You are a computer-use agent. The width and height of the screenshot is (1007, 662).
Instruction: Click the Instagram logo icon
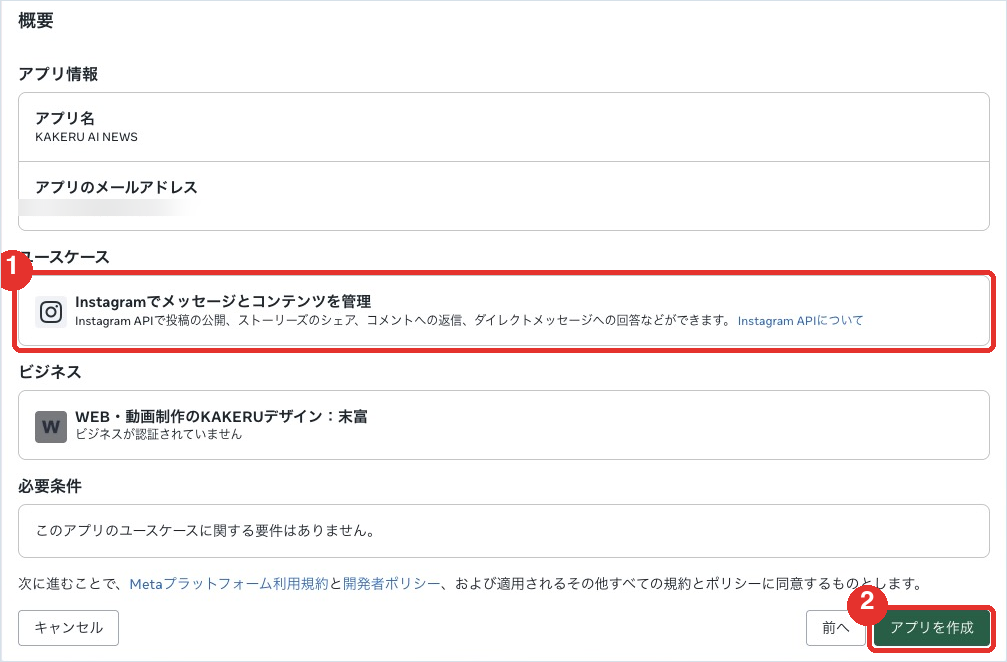pos(51,312)
